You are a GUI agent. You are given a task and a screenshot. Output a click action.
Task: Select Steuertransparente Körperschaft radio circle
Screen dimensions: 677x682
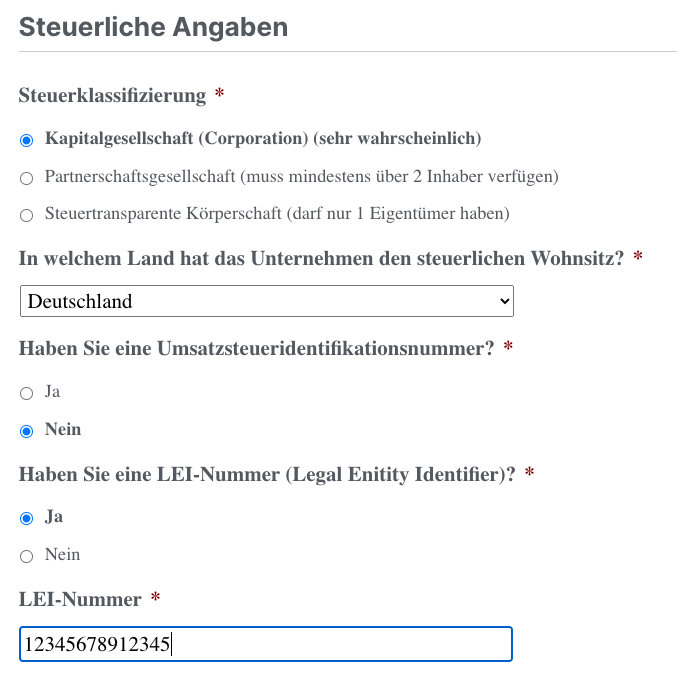(27, 215)
